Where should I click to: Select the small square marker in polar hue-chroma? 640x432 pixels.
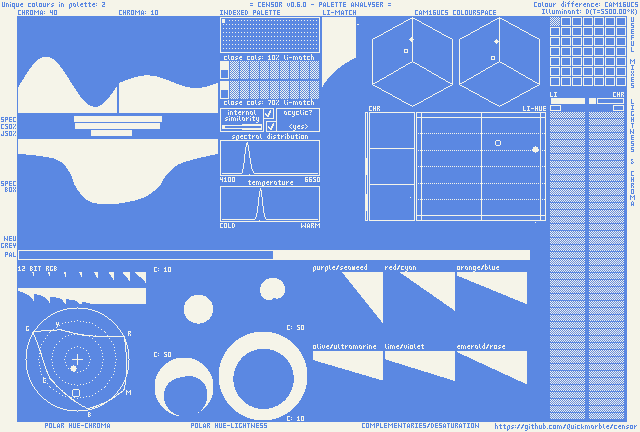pyautogui.click(x=77, y=394)
